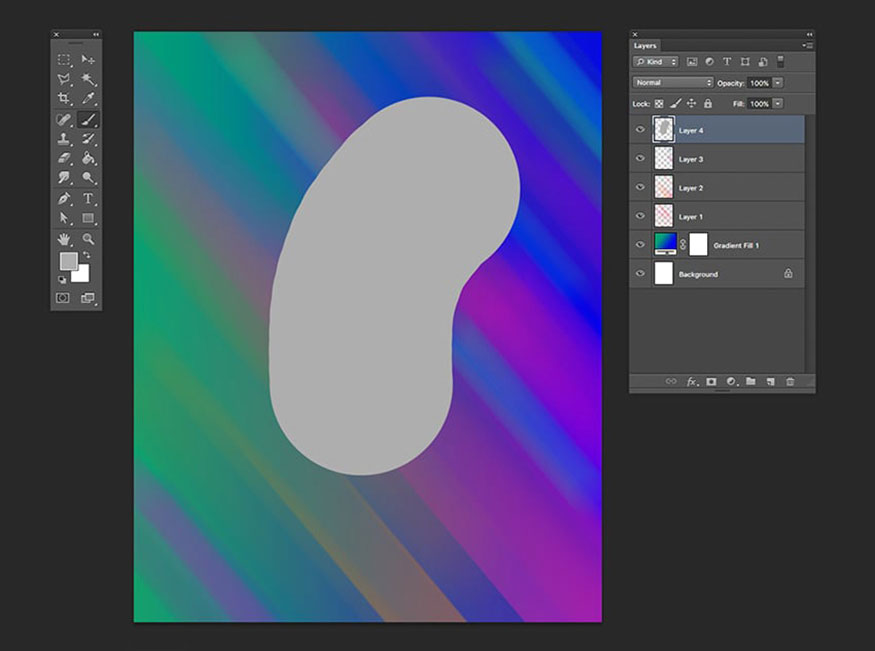Select the Smudge tool

click(x=64, y=177)
